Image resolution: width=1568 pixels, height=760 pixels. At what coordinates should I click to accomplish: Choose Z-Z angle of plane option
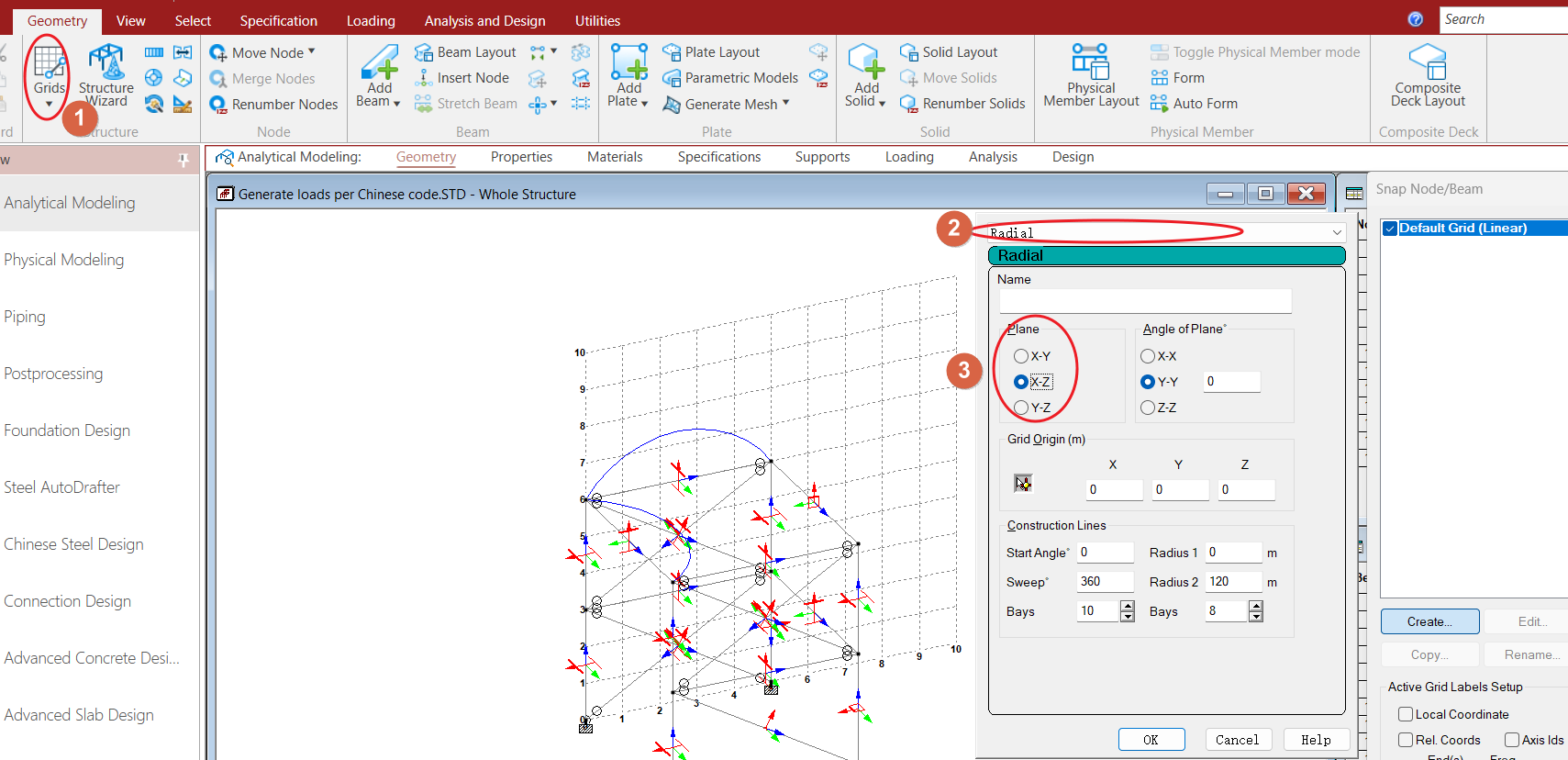click(1148, 408)
